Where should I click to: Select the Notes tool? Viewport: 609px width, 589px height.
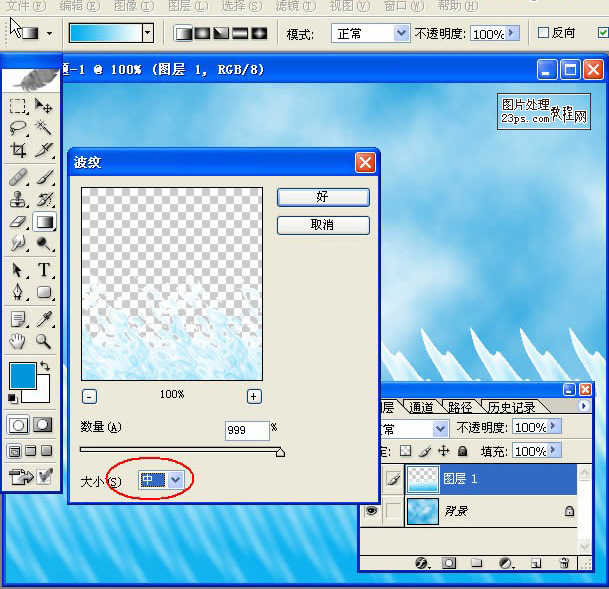(17, 319)
